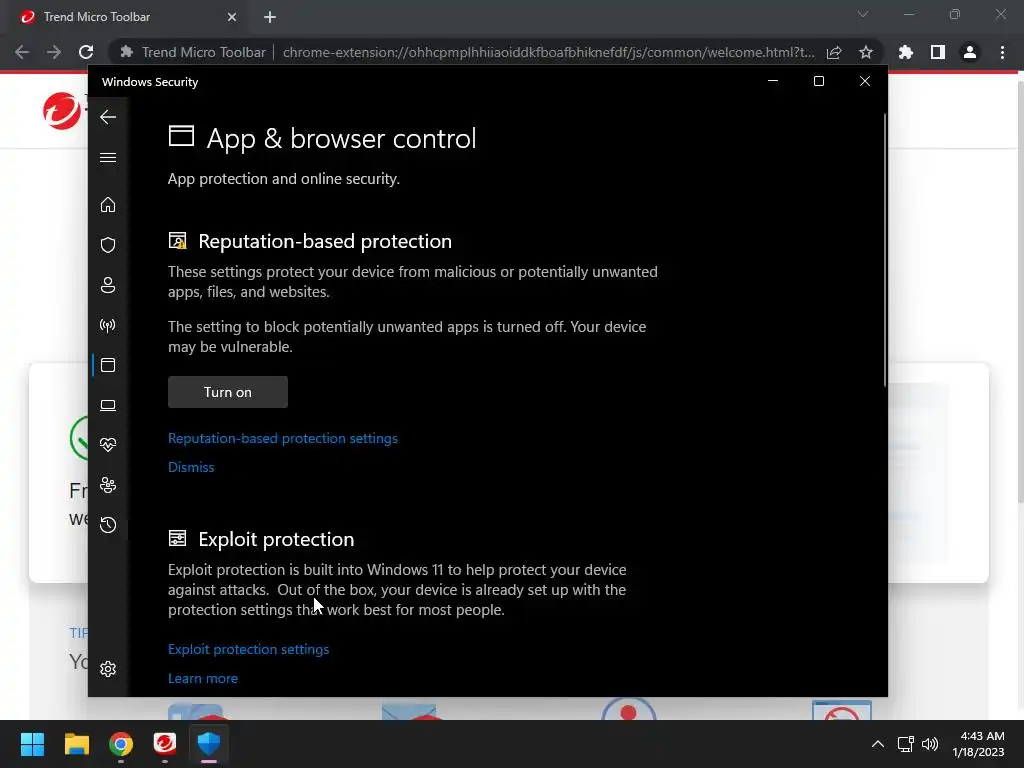Open Trend Micro from taskbar
Screen dimensions: 1024x768
165,744
